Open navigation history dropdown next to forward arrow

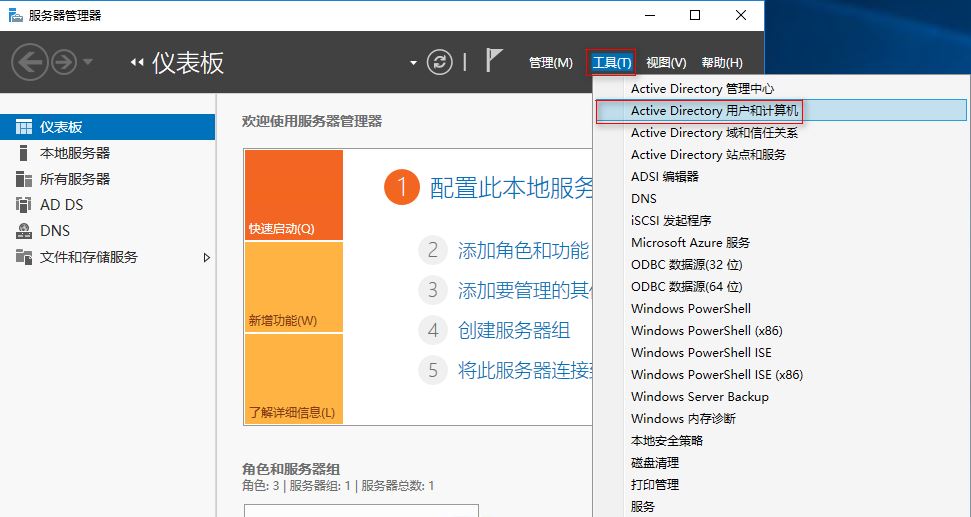(x=88, y=62)
